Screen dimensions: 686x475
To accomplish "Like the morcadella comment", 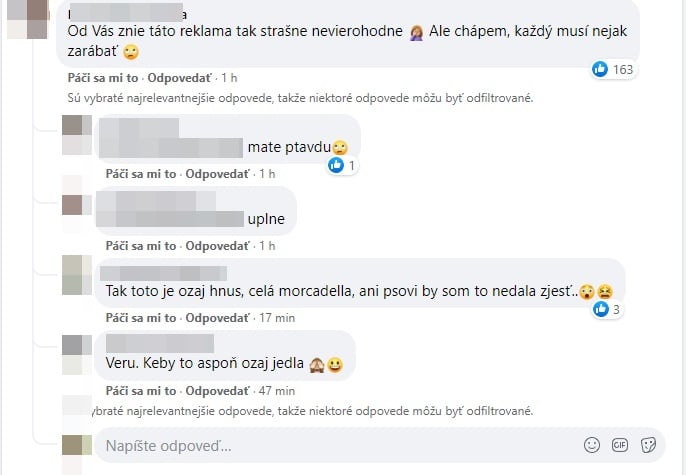I will (140, 318).
